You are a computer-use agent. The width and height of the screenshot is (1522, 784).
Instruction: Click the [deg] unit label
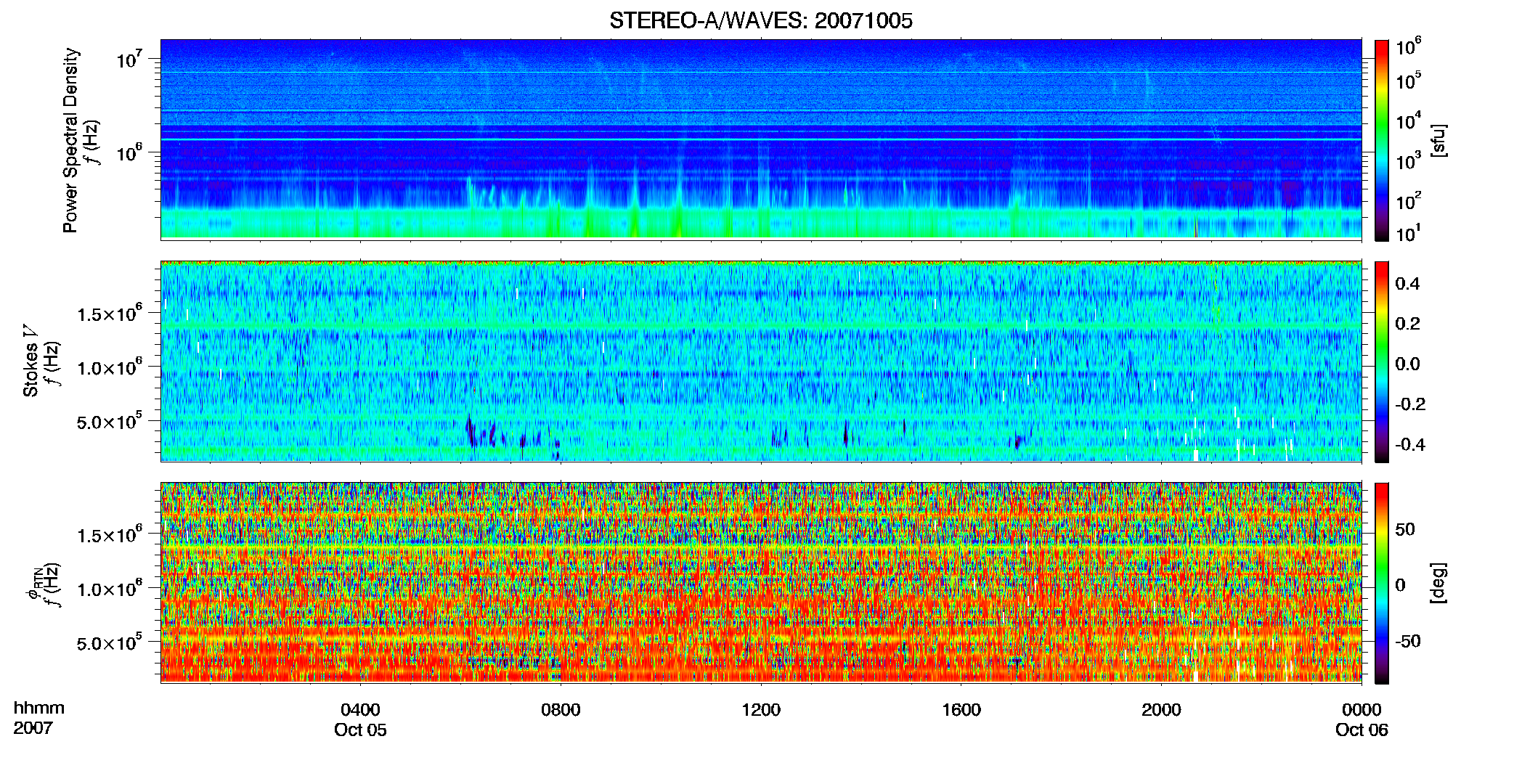(x=1438, y=583)
